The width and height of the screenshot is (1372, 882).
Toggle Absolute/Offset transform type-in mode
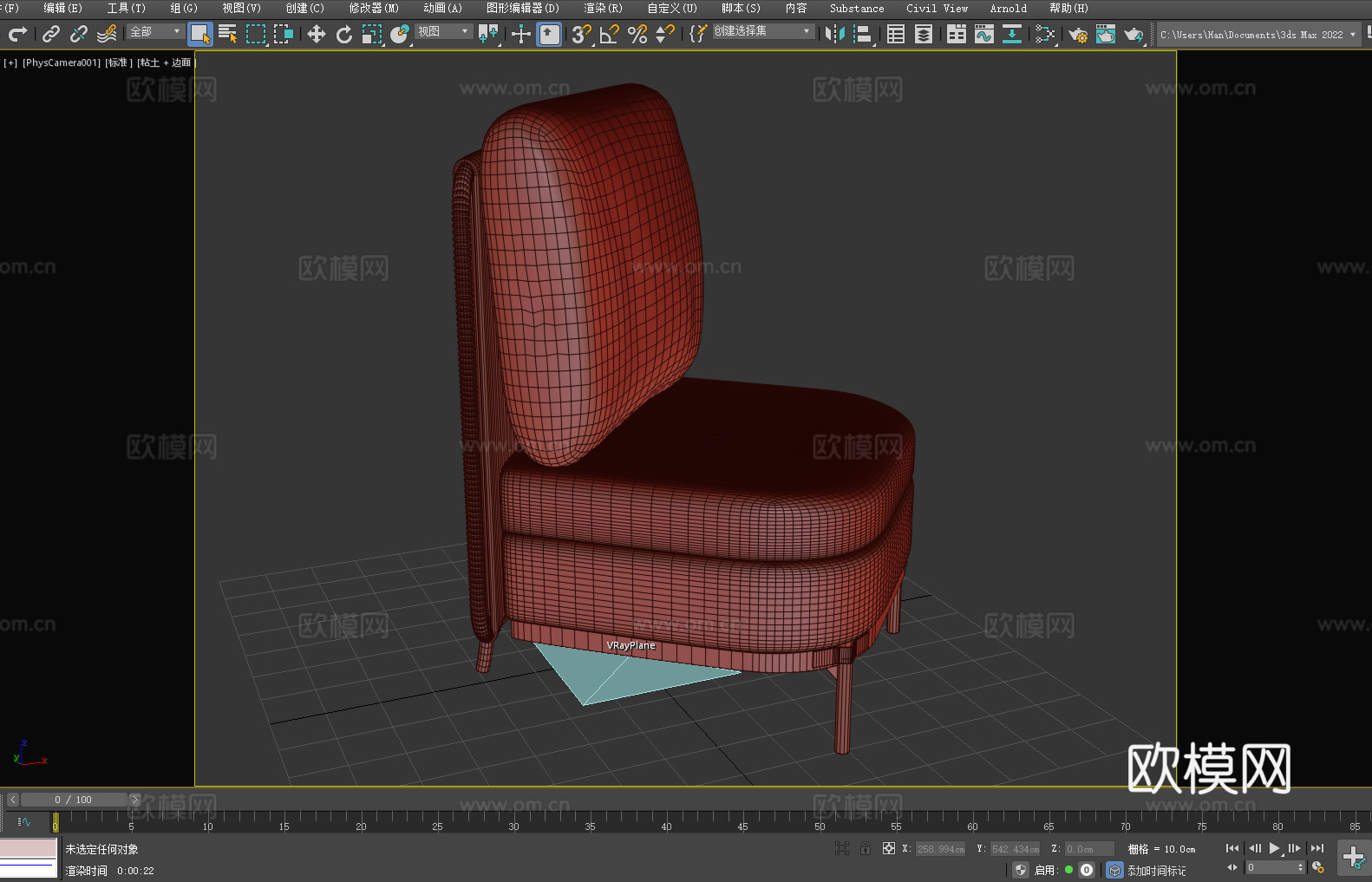[889, 848]
